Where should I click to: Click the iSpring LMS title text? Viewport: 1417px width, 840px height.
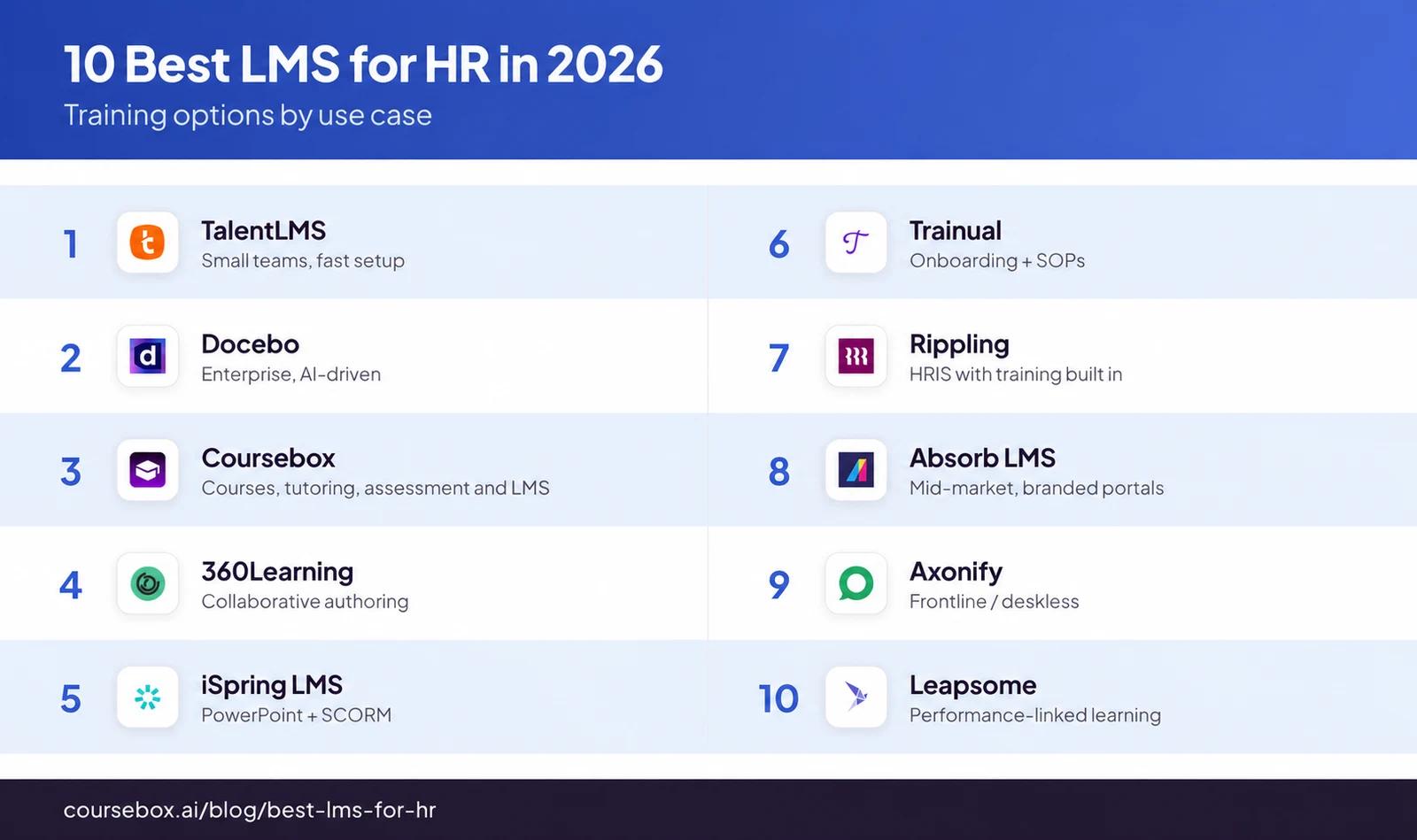click(272, 686)
